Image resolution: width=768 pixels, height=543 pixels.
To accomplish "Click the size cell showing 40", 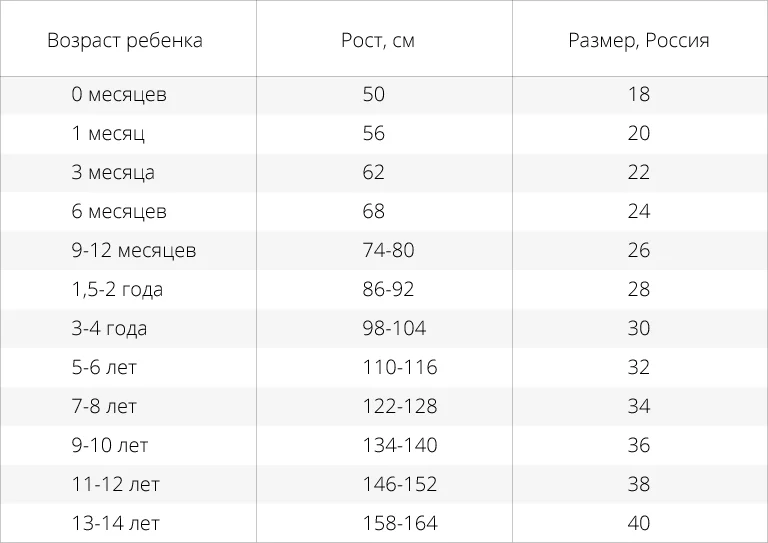I will [x=639, y=524].
